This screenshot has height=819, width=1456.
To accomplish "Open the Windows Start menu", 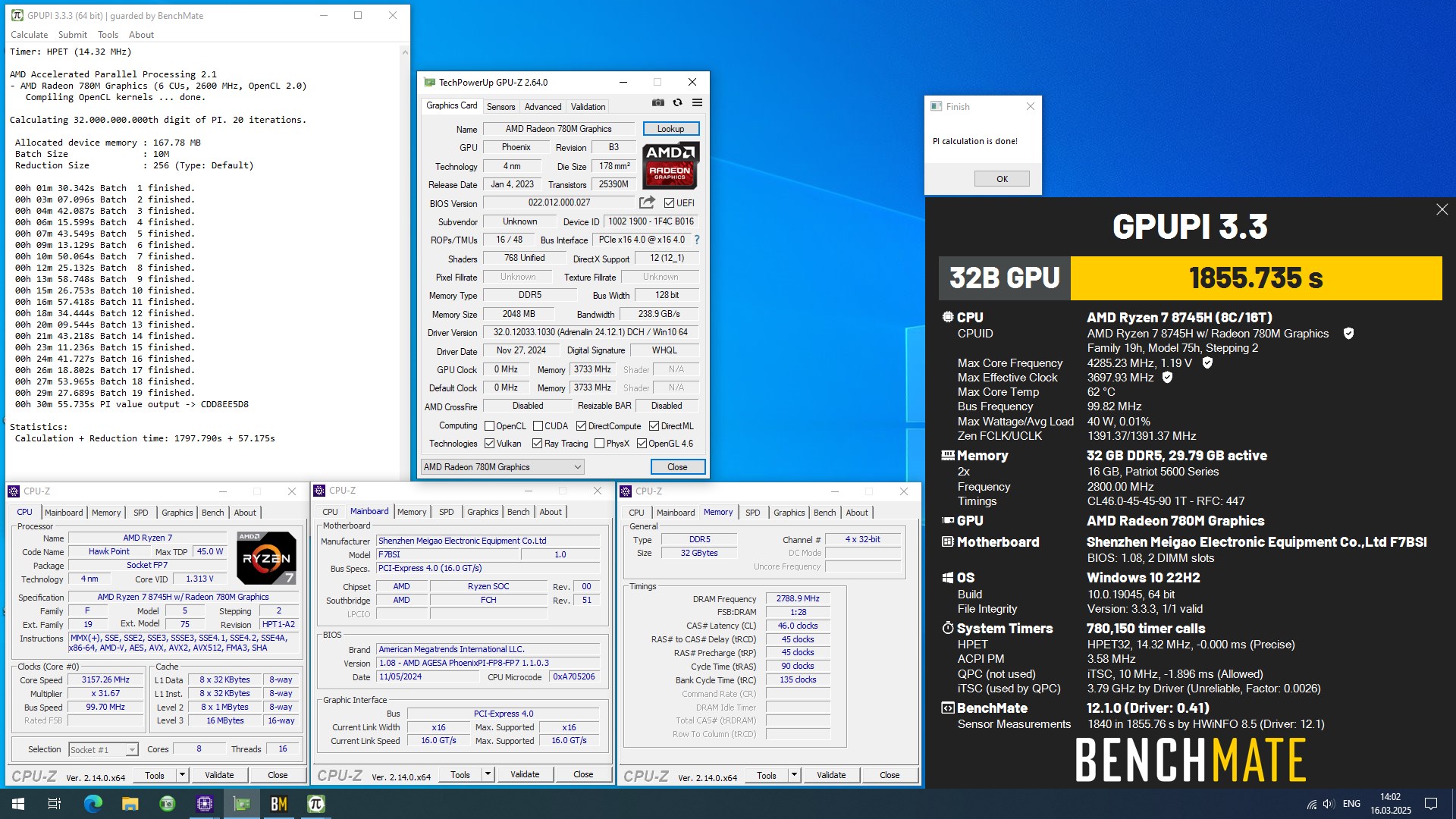I will tap(18, 804).
